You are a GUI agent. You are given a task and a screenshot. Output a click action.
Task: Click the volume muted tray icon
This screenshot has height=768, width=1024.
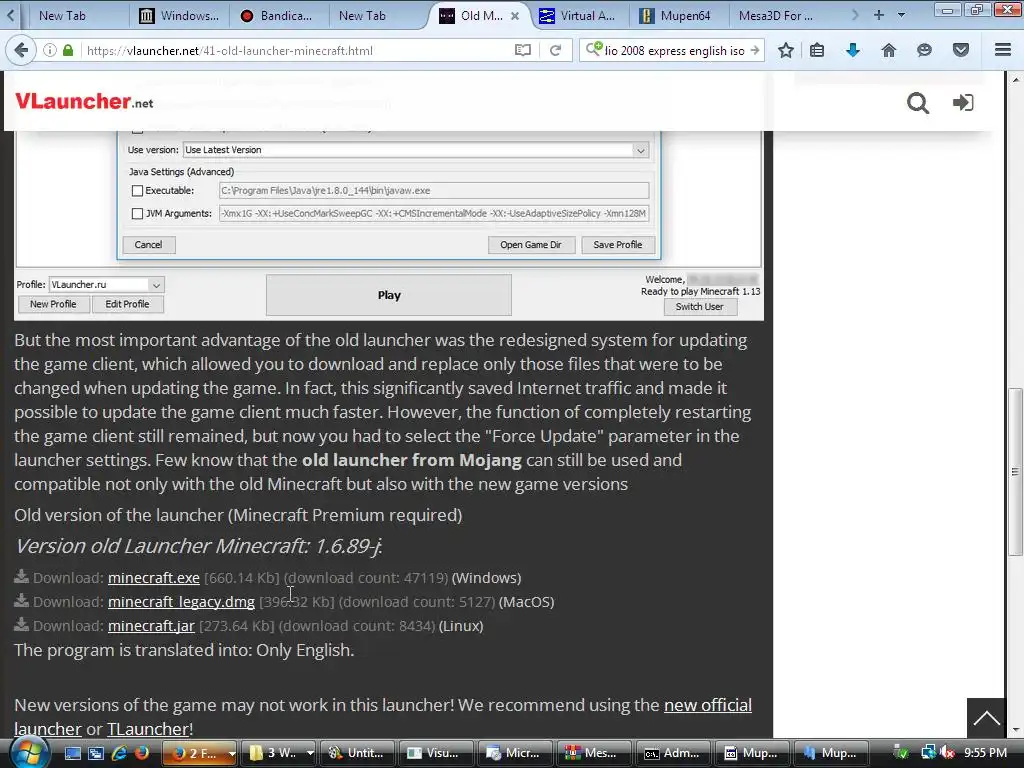[948, 753]
